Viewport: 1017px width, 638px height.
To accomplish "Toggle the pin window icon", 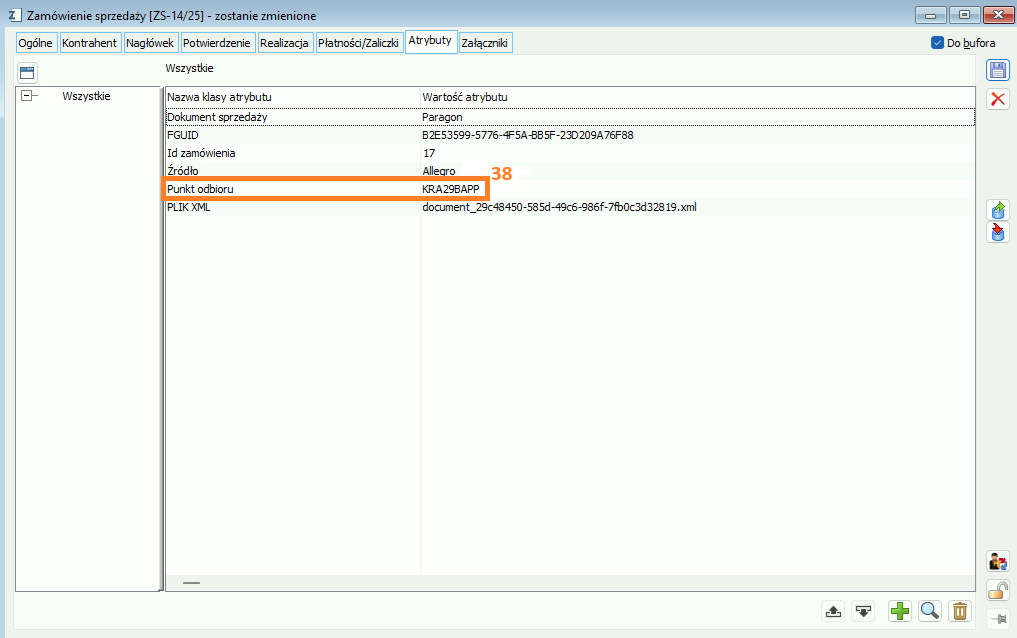I will (x=997, y=618).
